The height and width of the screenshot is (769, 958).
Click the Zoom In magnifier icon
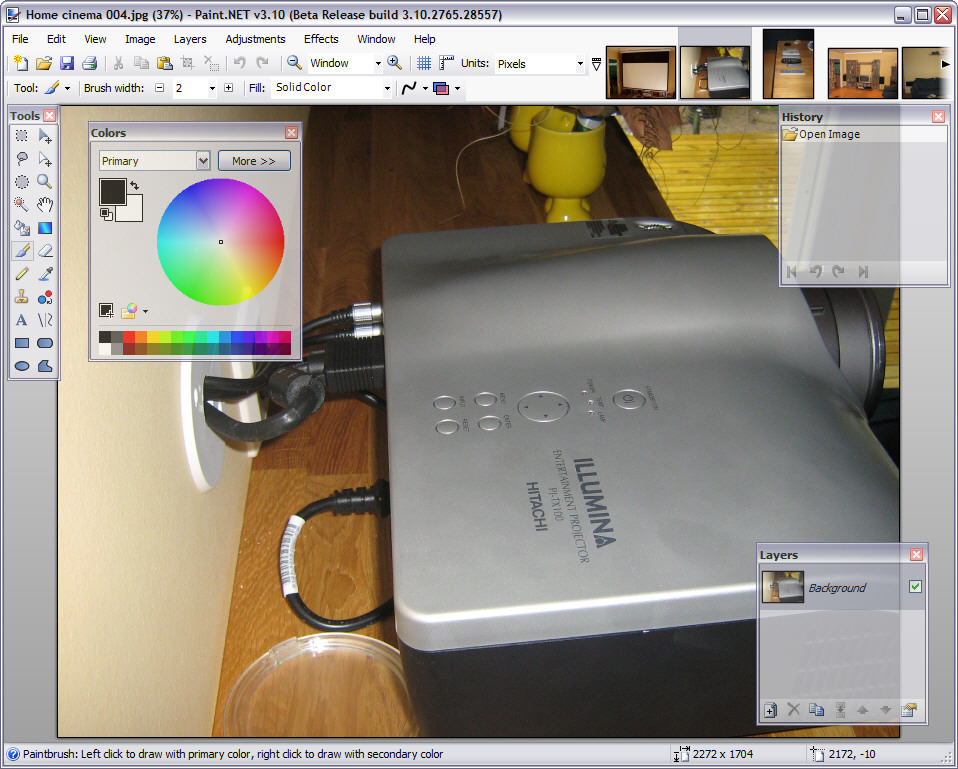(394, 63)
